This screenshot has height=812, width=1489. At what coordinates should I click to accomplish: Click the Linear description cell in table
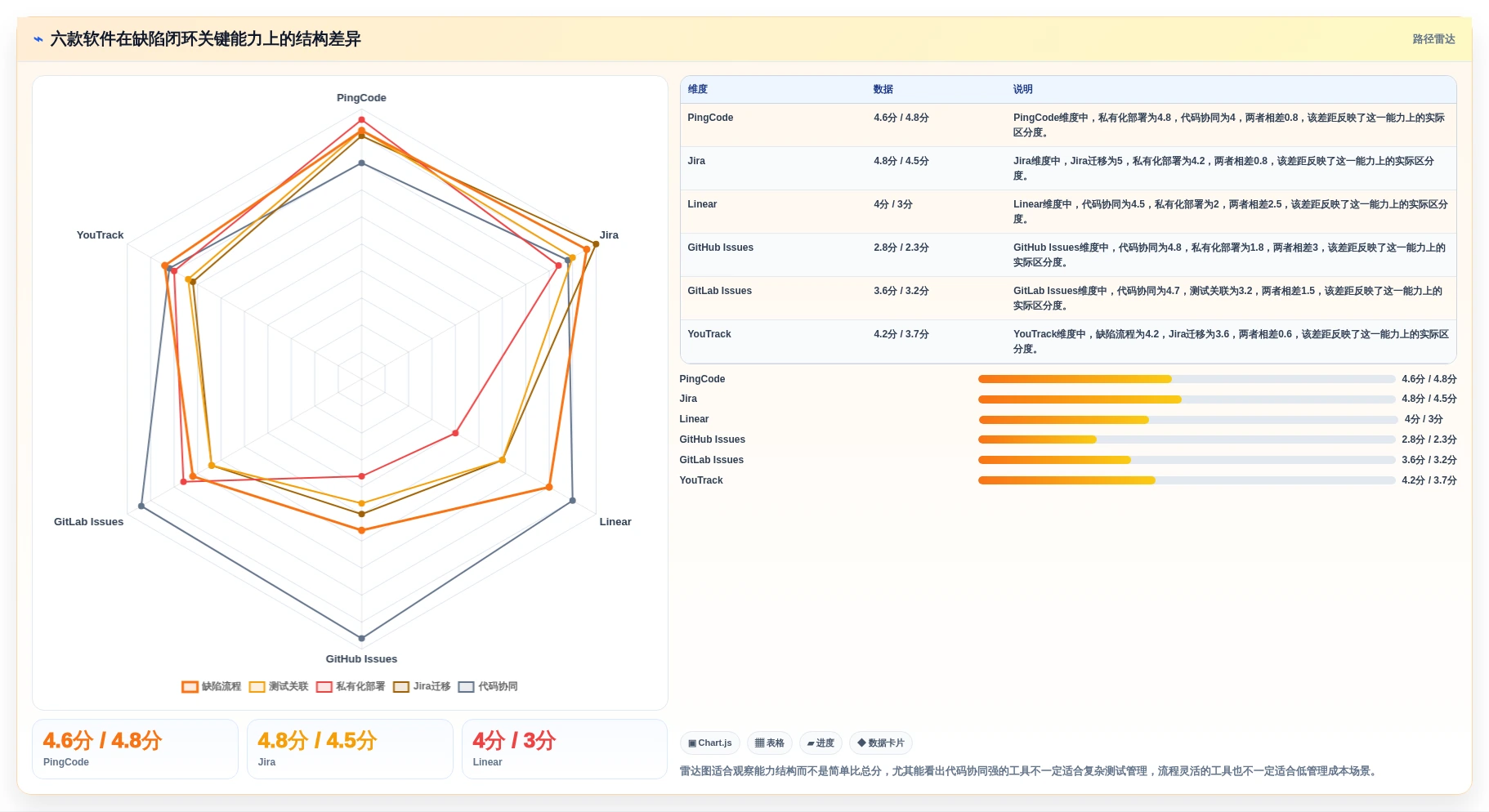coord(1230,212)
